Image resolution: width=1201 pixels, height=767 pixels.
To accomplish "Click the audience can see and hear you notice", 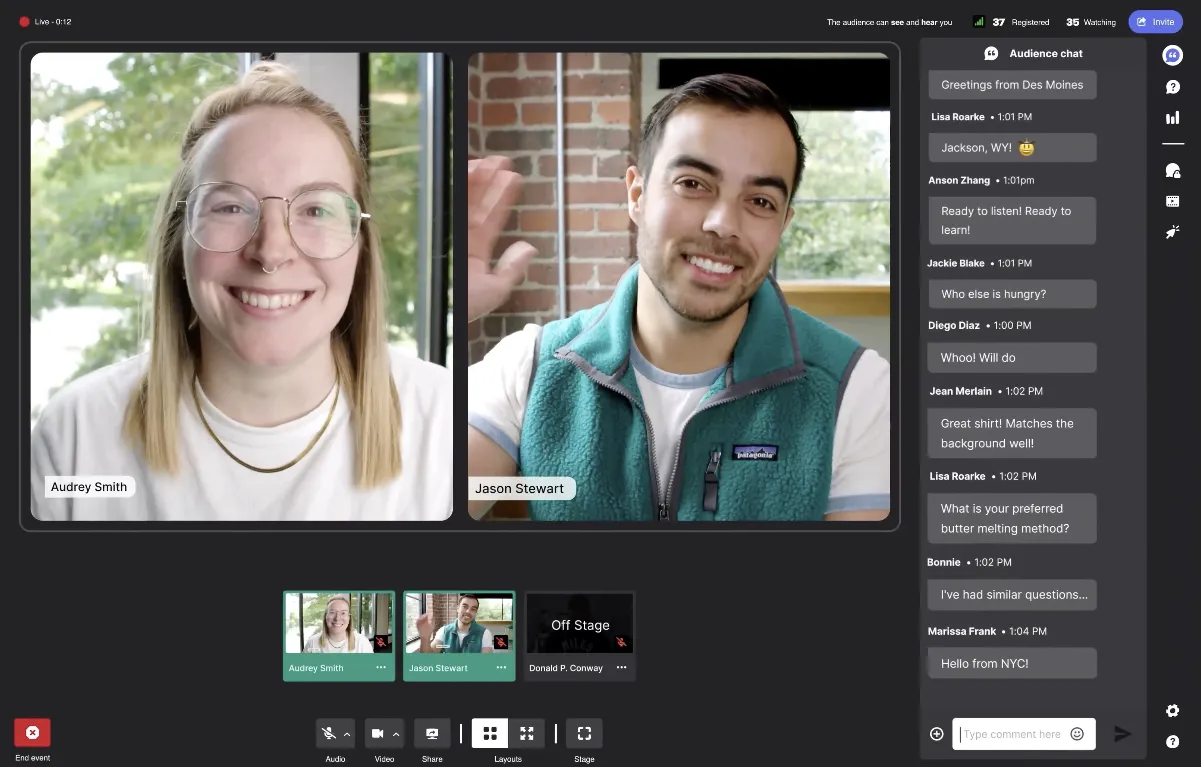I will [x=889, y=22].
